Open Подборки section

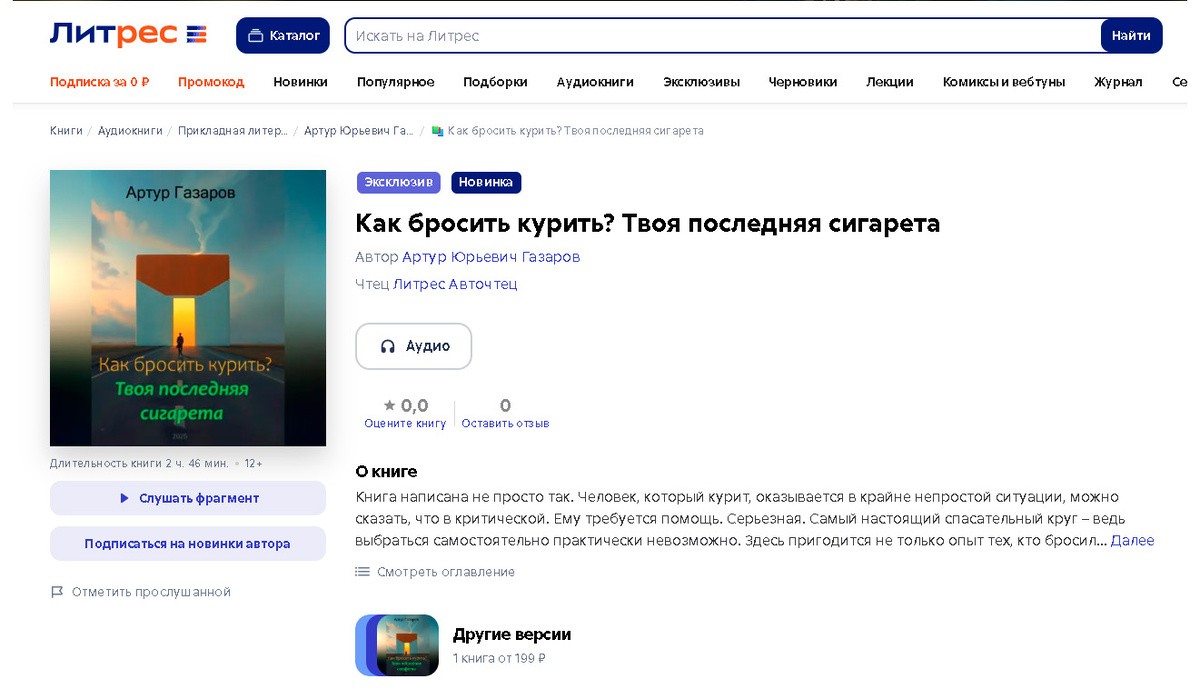(x=495, y=82)
